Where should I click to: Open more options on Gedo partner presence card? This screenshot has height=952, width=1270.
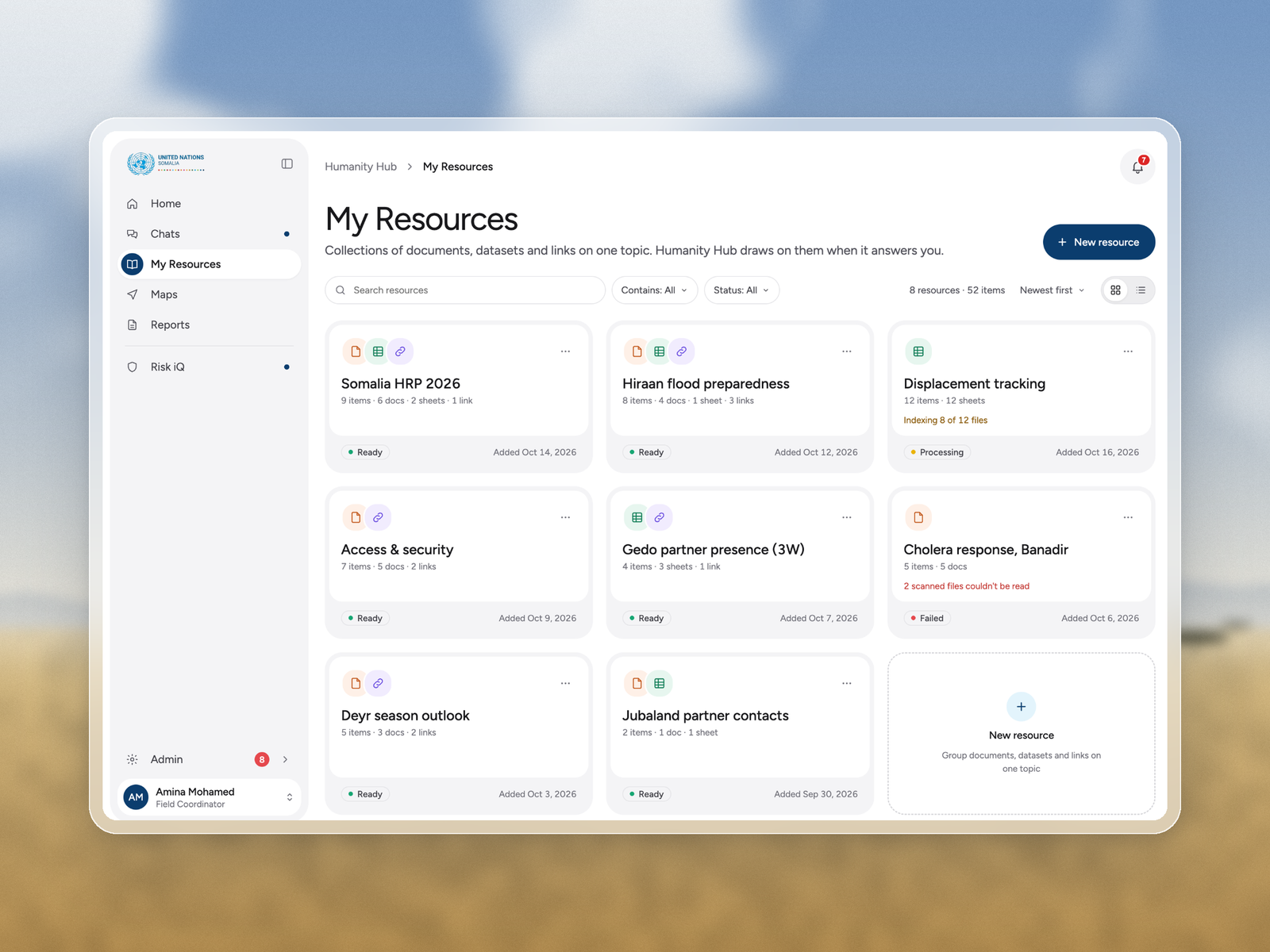click(x=847, y=517)
